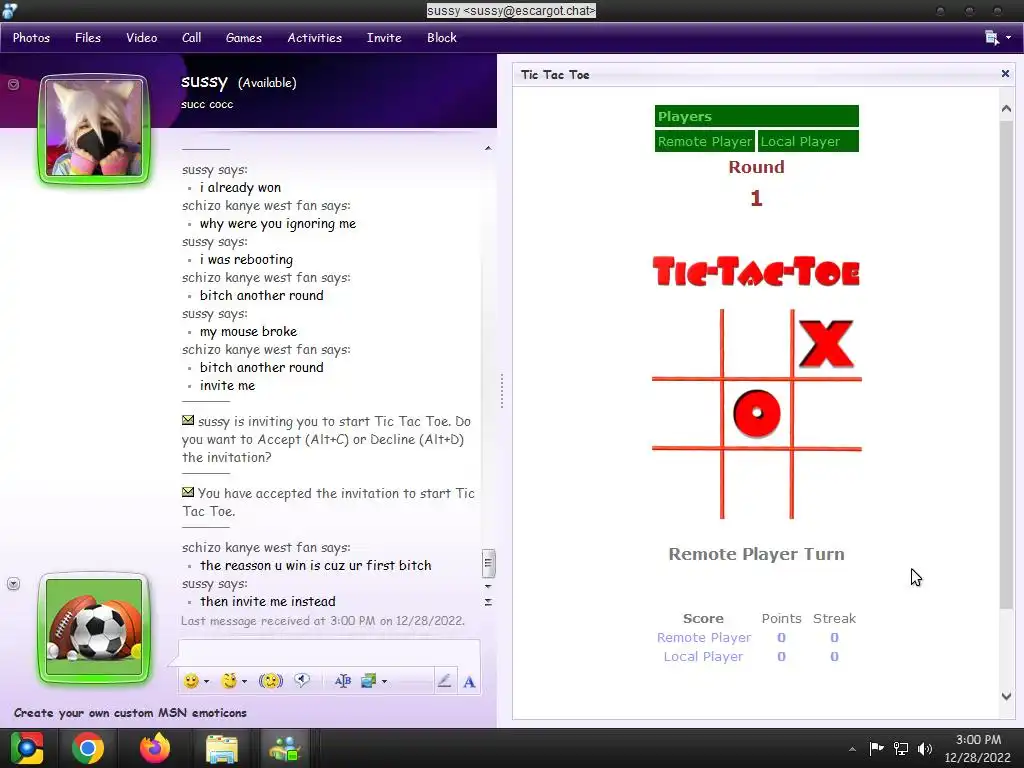Expand the wink dropdown arrow

(x=244, y=681)
